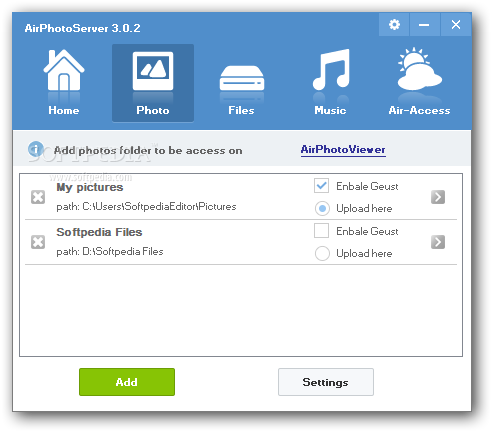The height and width of the screenshot is (432, 492).
Task: Remove the Softpedia Files folder entry
Action: point(38,242)
